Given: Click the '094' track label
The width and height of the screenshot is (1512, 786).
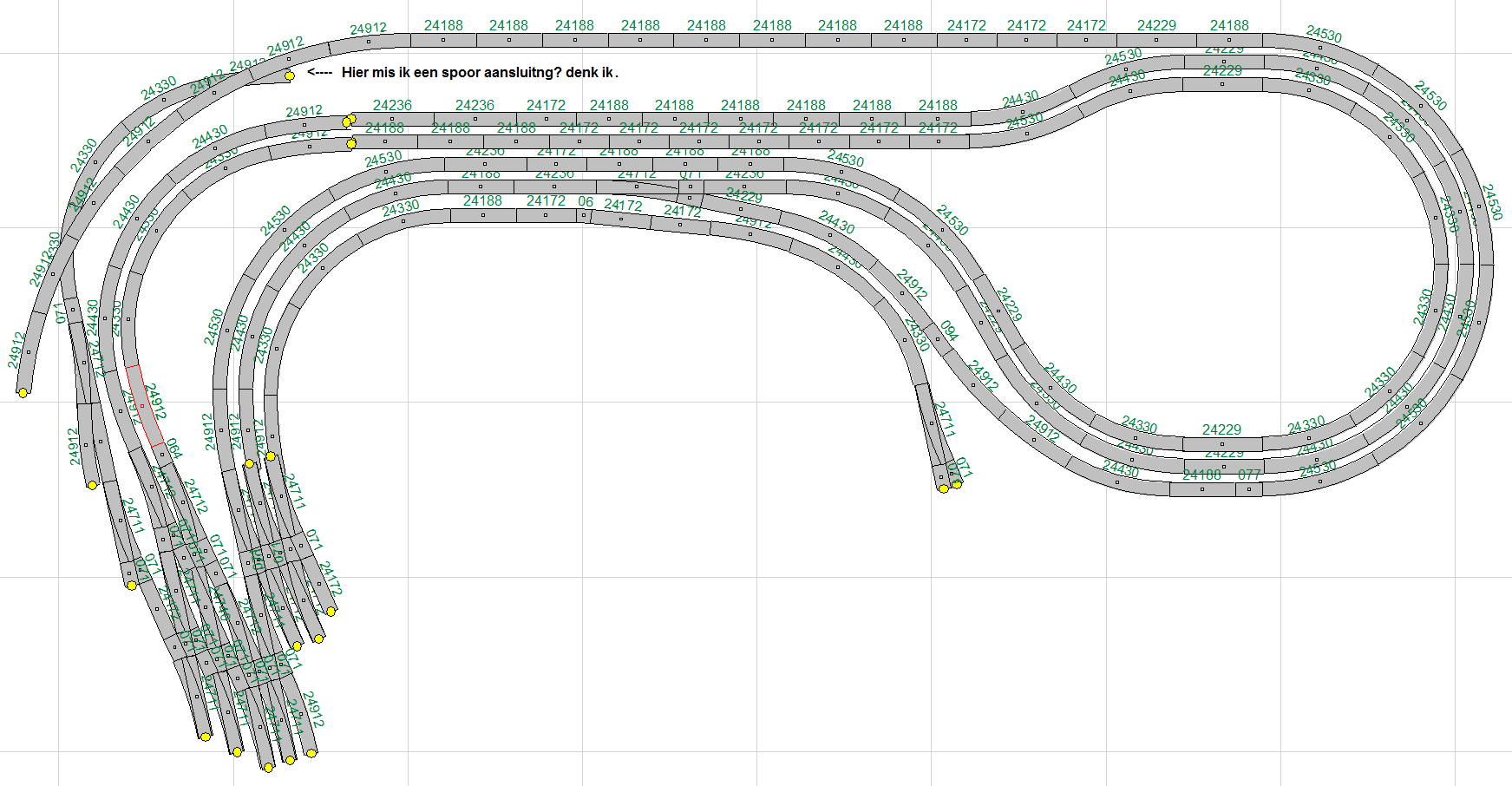Looking at the screenshot, I should [949, 331].
